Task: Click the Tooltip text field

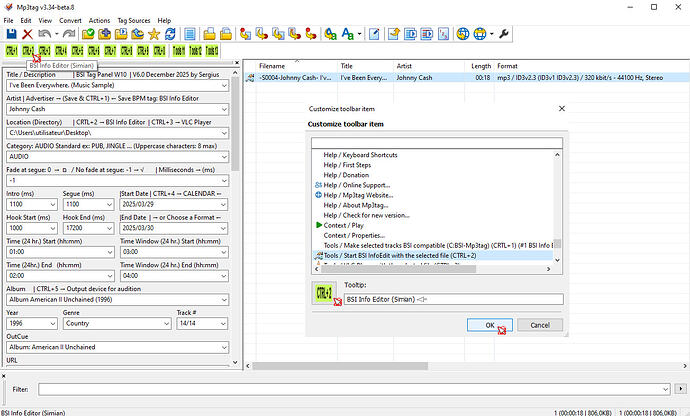Action: pyautogui.click(x=453, y=299)
